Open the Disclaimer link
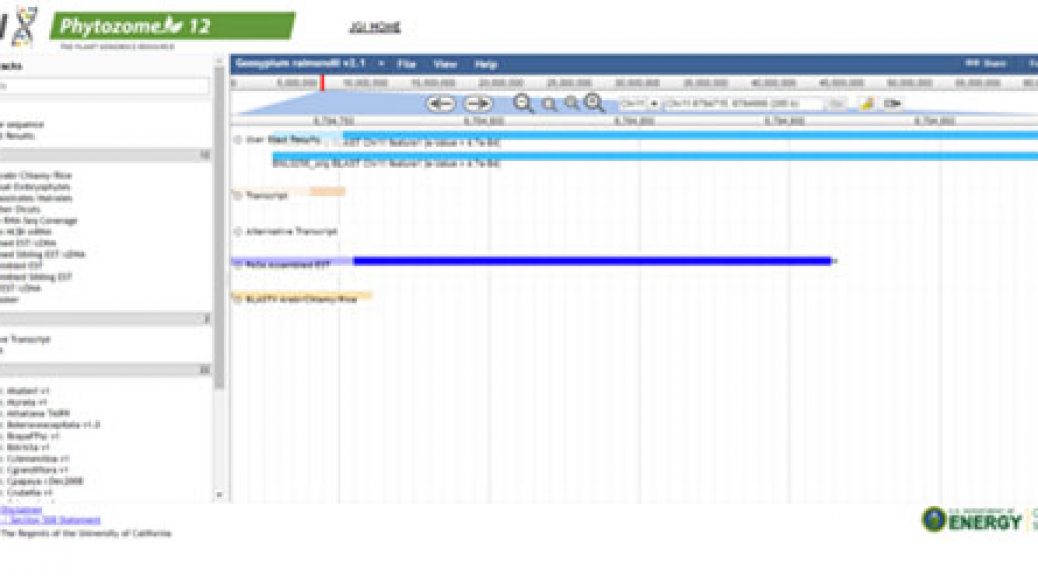The image size is (1038, 576). tap(21, 510)
